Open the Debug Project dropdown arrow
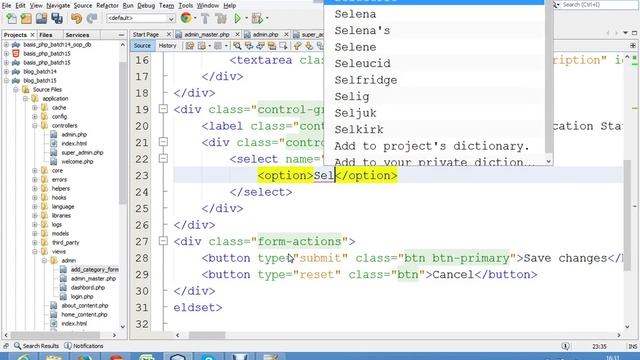 [267, 18]
